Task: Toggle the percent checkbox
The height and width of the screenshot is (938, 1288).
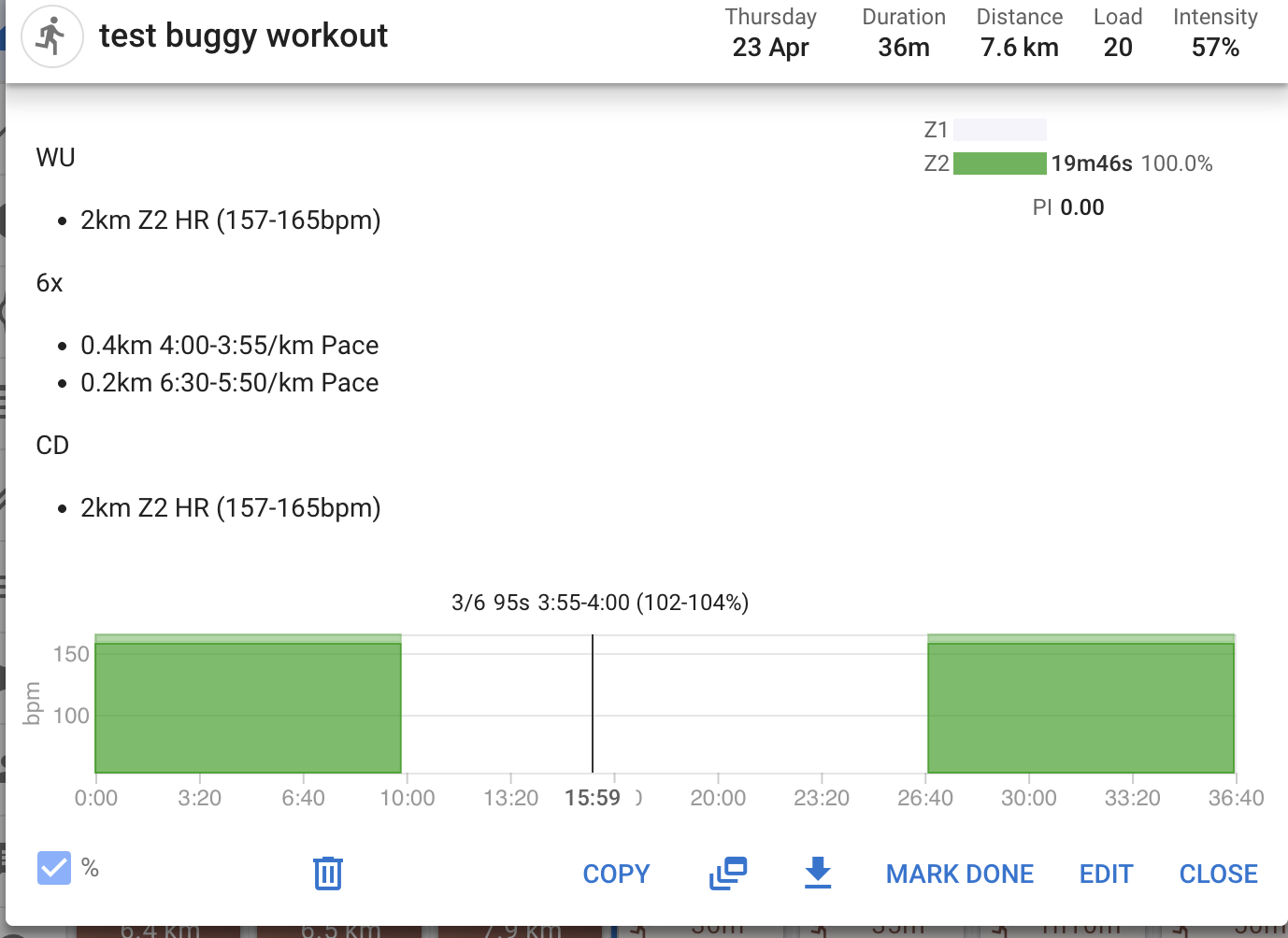Action: point(54,868)
